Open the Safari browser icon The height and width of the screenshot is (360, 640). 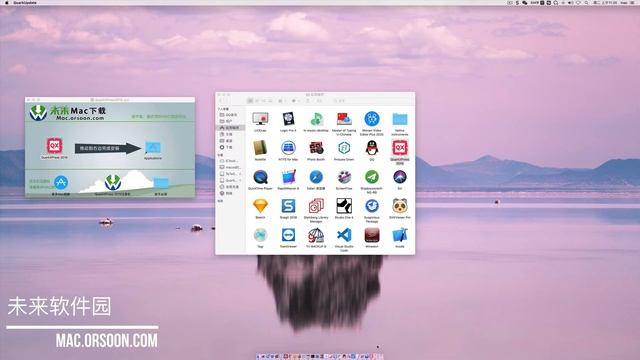tap(316, 177)
